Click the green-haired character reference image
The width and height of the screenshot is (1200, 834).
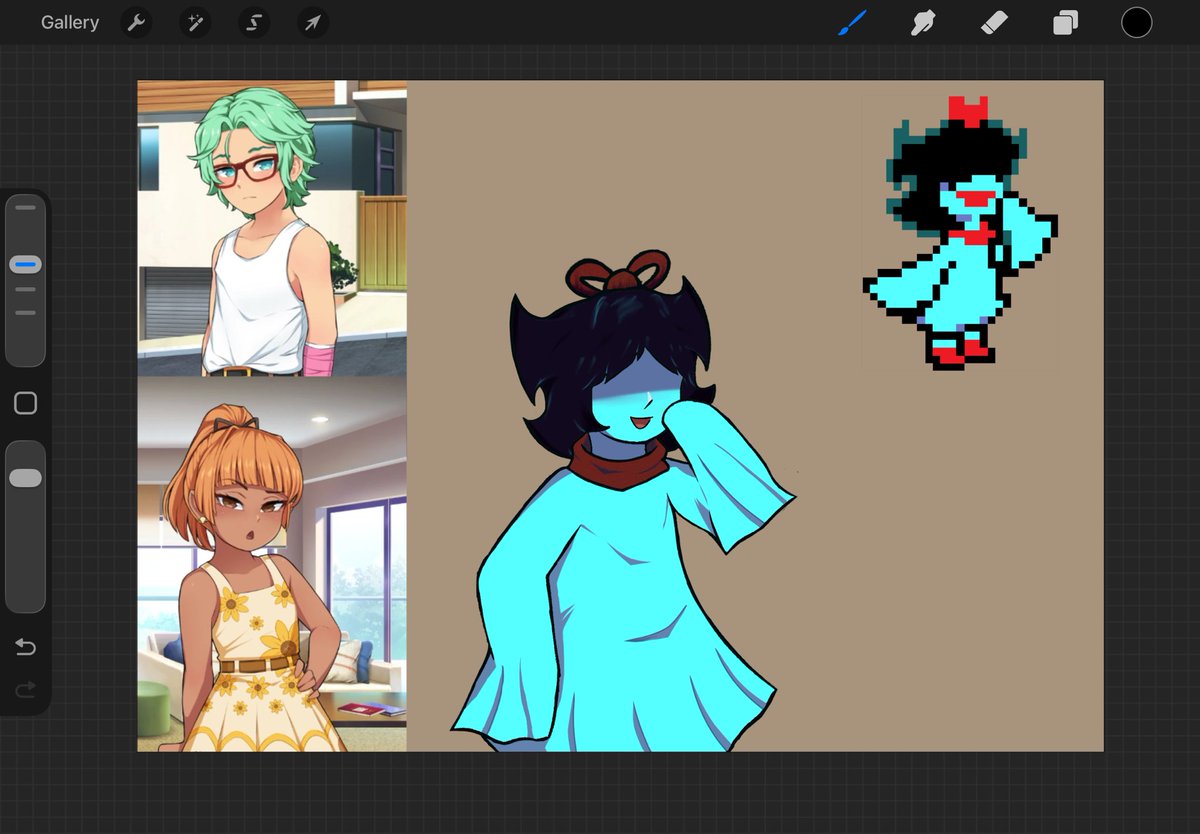point(272,228)
